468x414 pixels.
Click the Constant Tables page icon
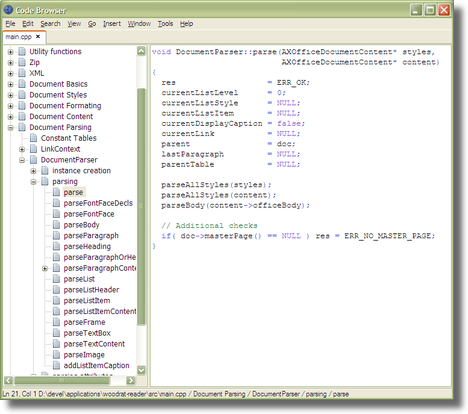pos(33,138)
